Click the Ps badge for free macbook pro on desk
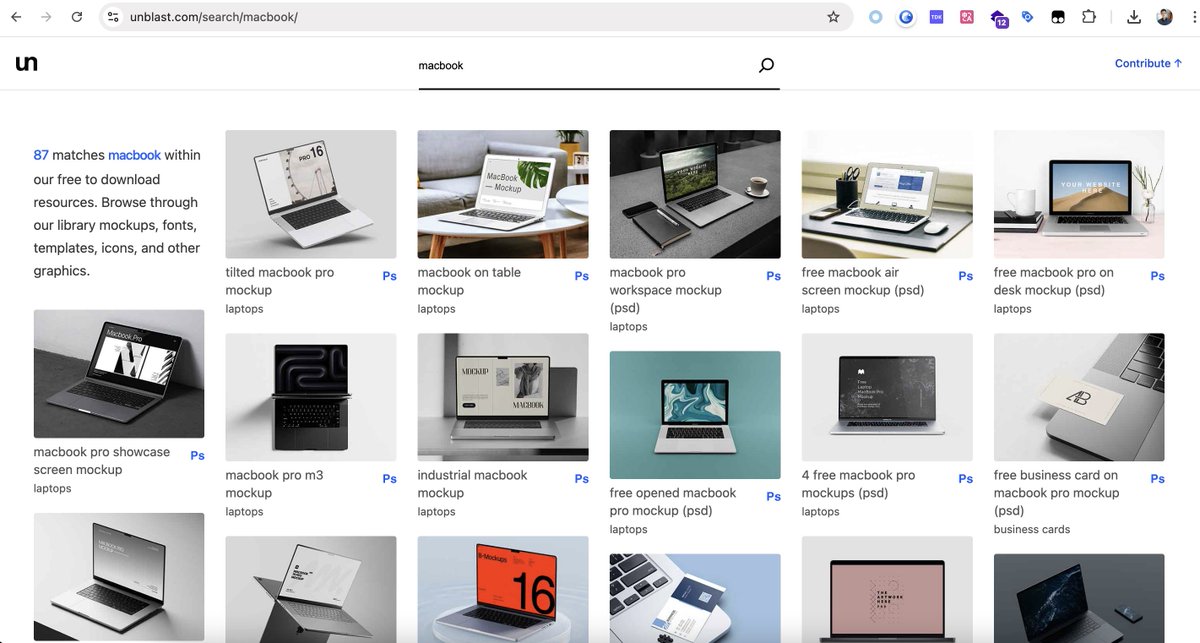 click(1157, 276)
